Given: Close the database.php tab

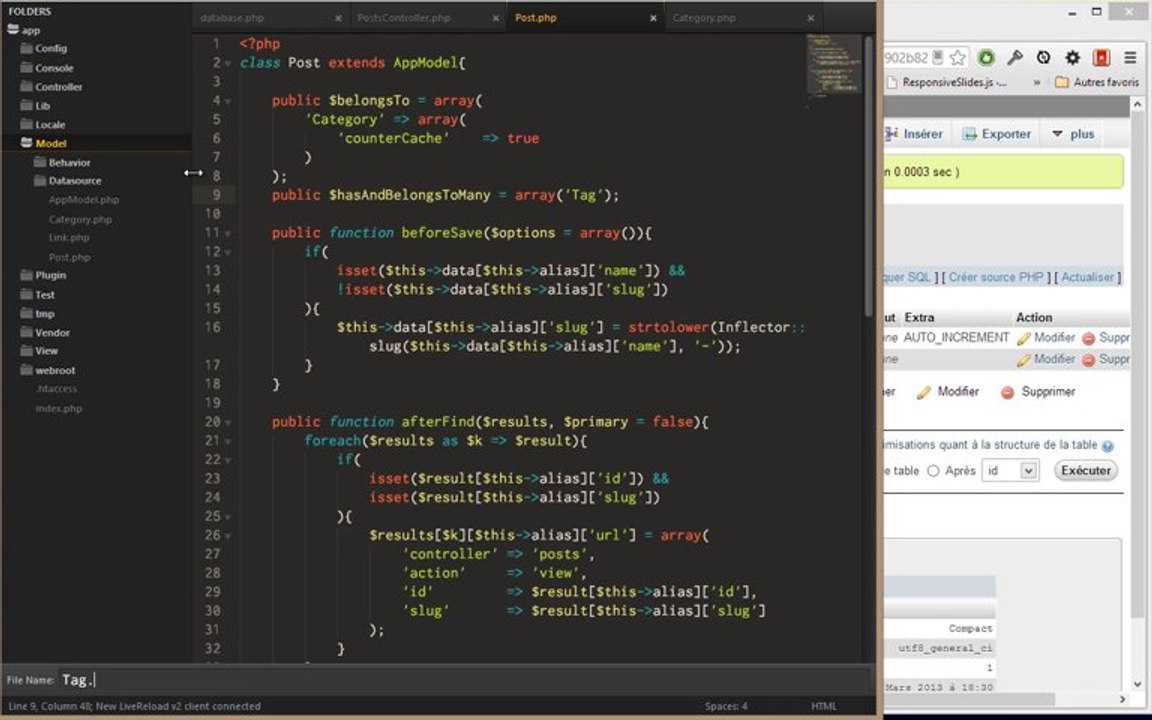Looking at the screenshot, I should pyautogui.click(x=338, y=18).
